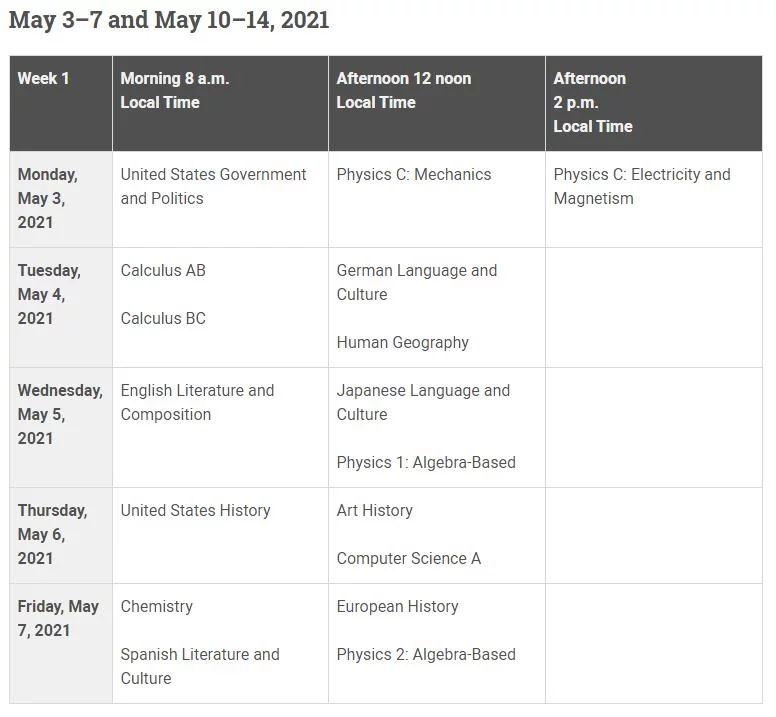
Task: Click the Calculus AB exam entry
Action: [163, 271]
